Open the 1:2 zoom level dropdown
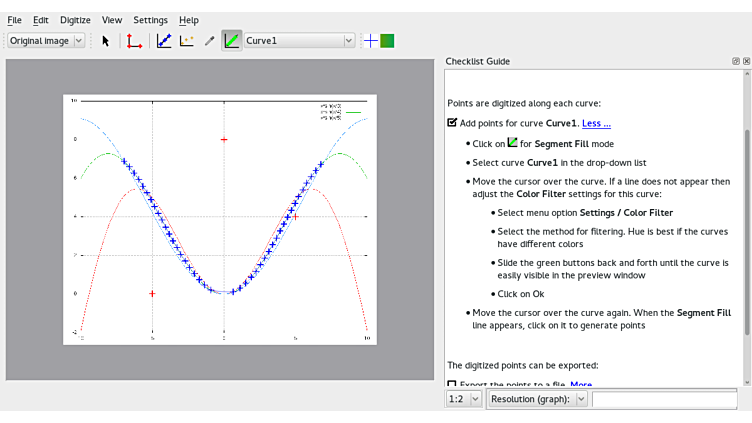The image size is (752, 423). tap(464, 399)
